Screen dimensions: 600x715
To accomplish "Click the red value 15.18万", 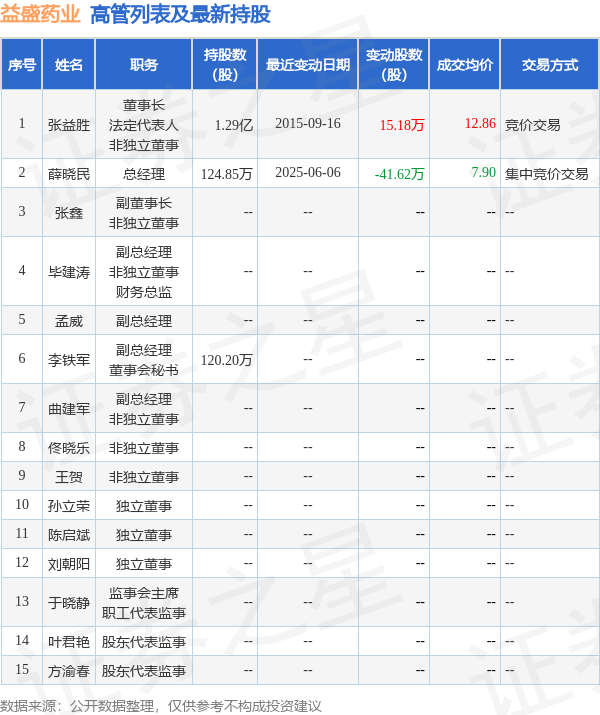I will [402, 125].
